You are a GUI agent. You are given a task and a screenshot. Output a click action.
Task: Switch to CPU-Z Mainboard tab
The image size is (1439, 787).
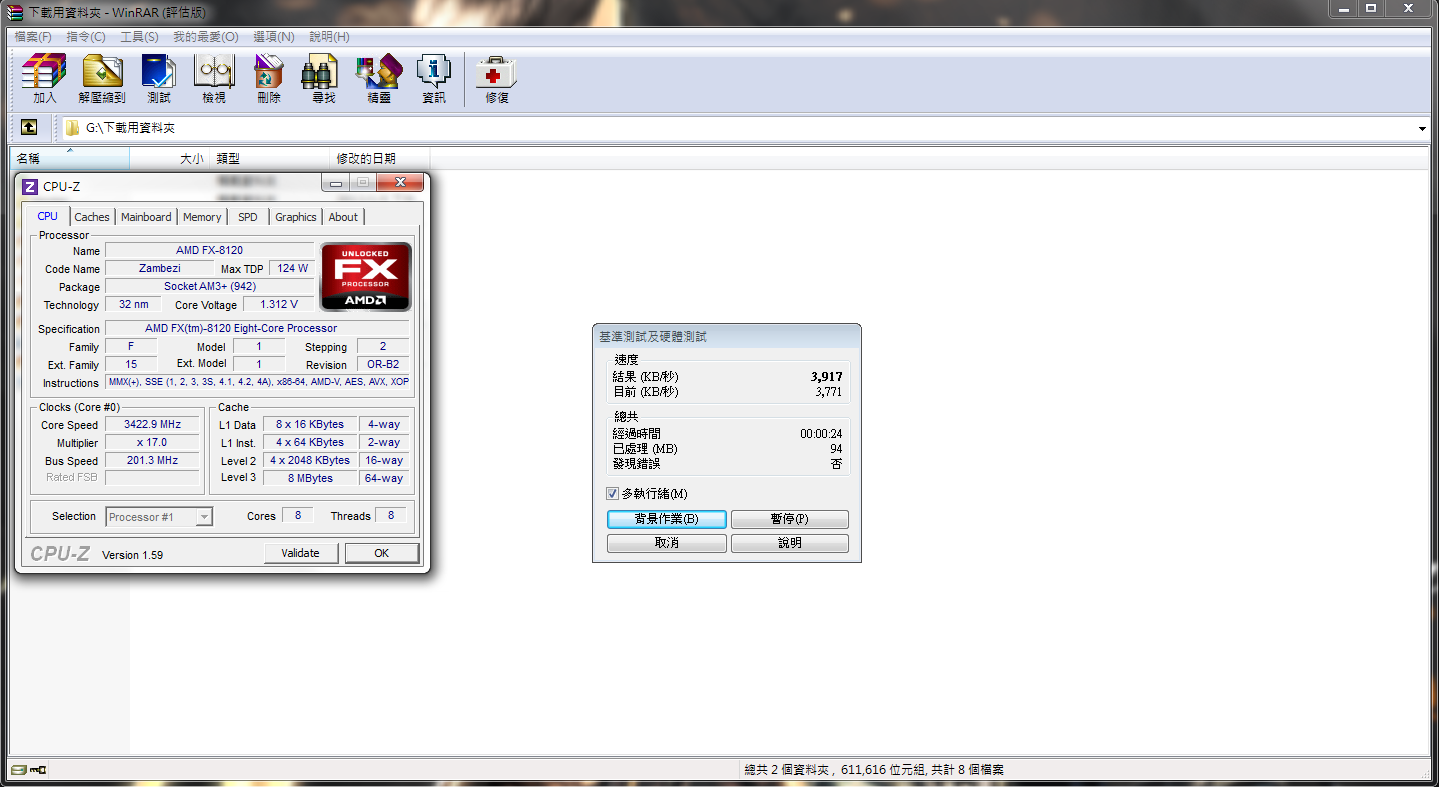[146, 217]
